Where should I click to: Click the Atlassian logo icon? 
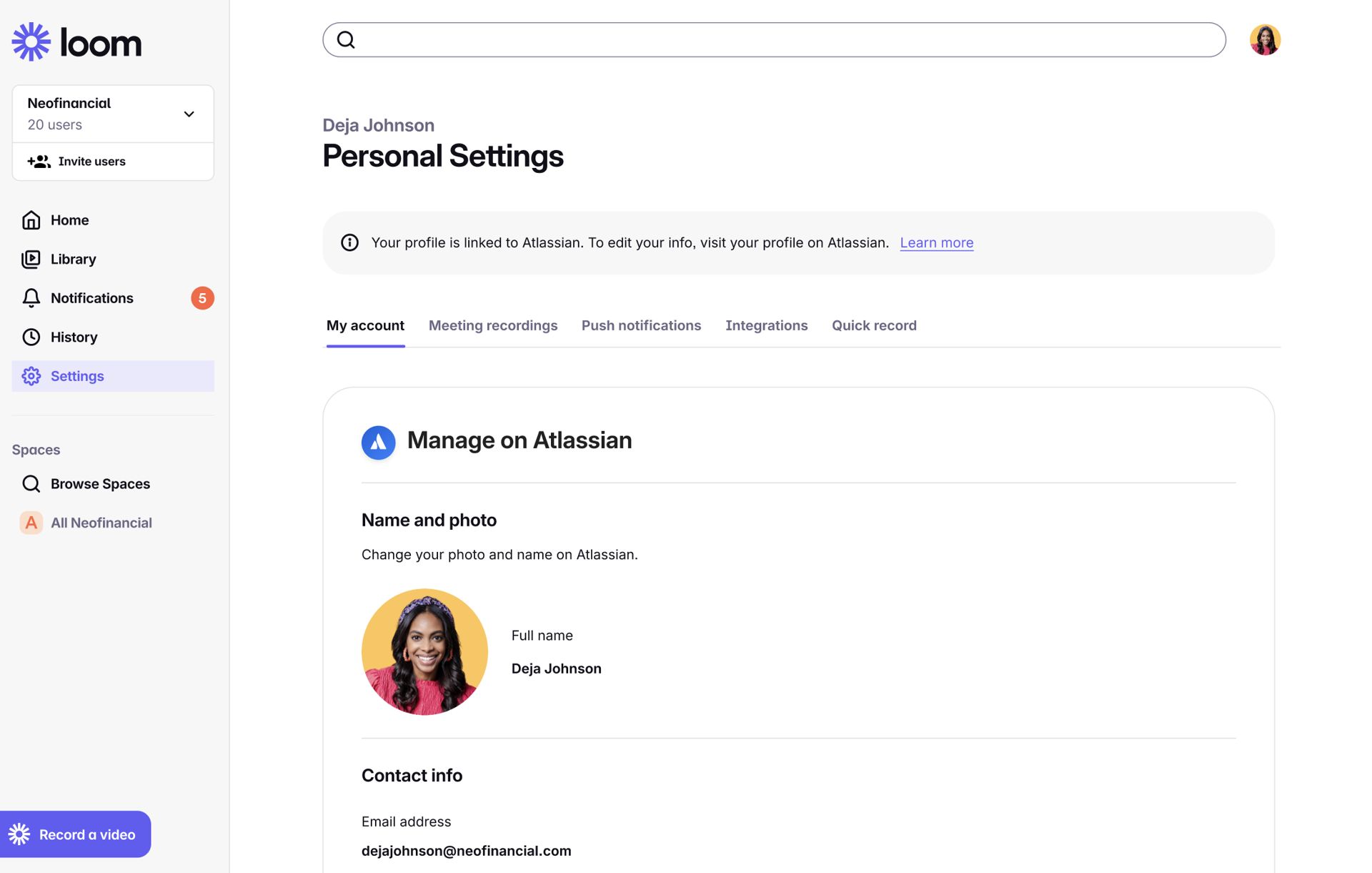(x=378, y=442)
